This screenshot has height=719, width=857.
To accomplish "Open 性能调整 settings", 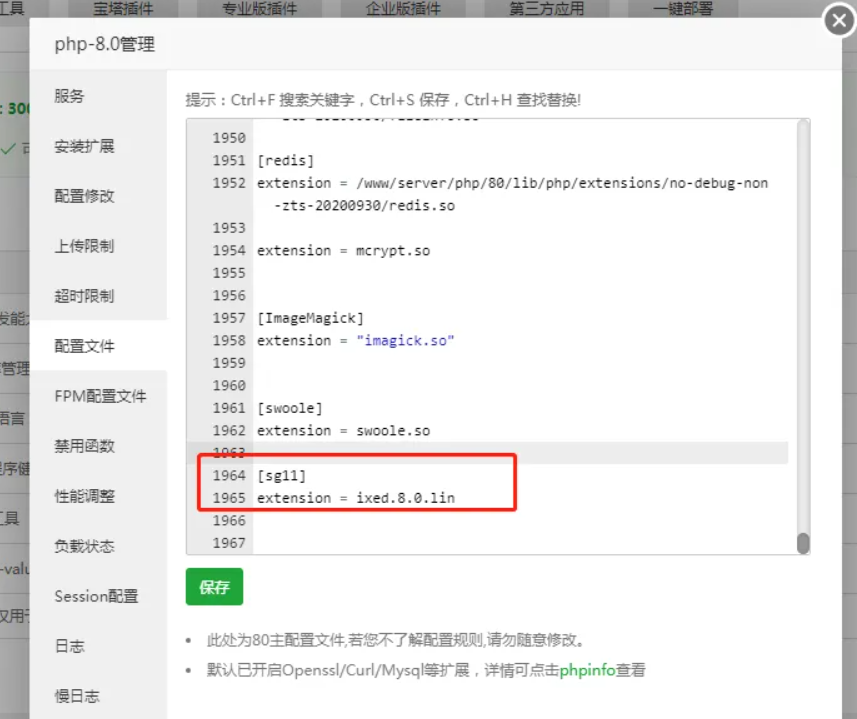I will coord(84,496).
